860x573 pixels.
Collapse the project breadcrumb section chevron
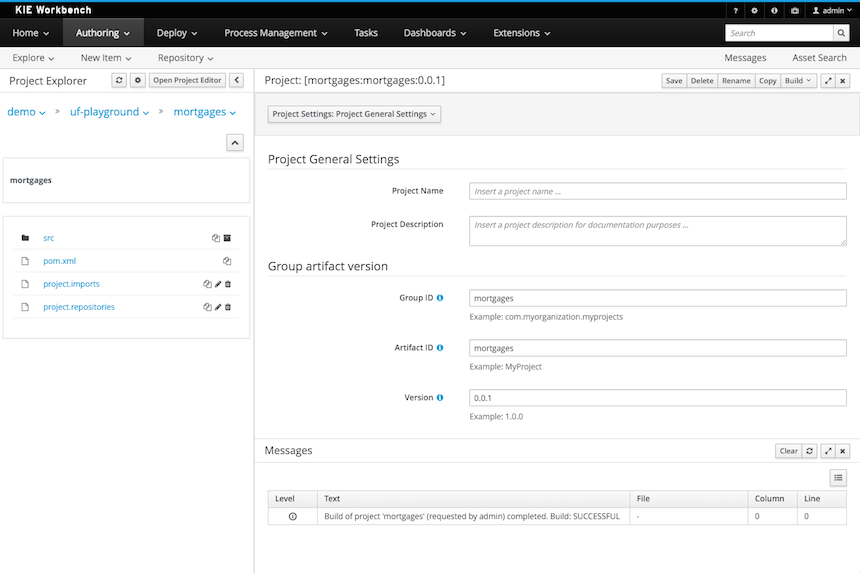tap(235, 143)
